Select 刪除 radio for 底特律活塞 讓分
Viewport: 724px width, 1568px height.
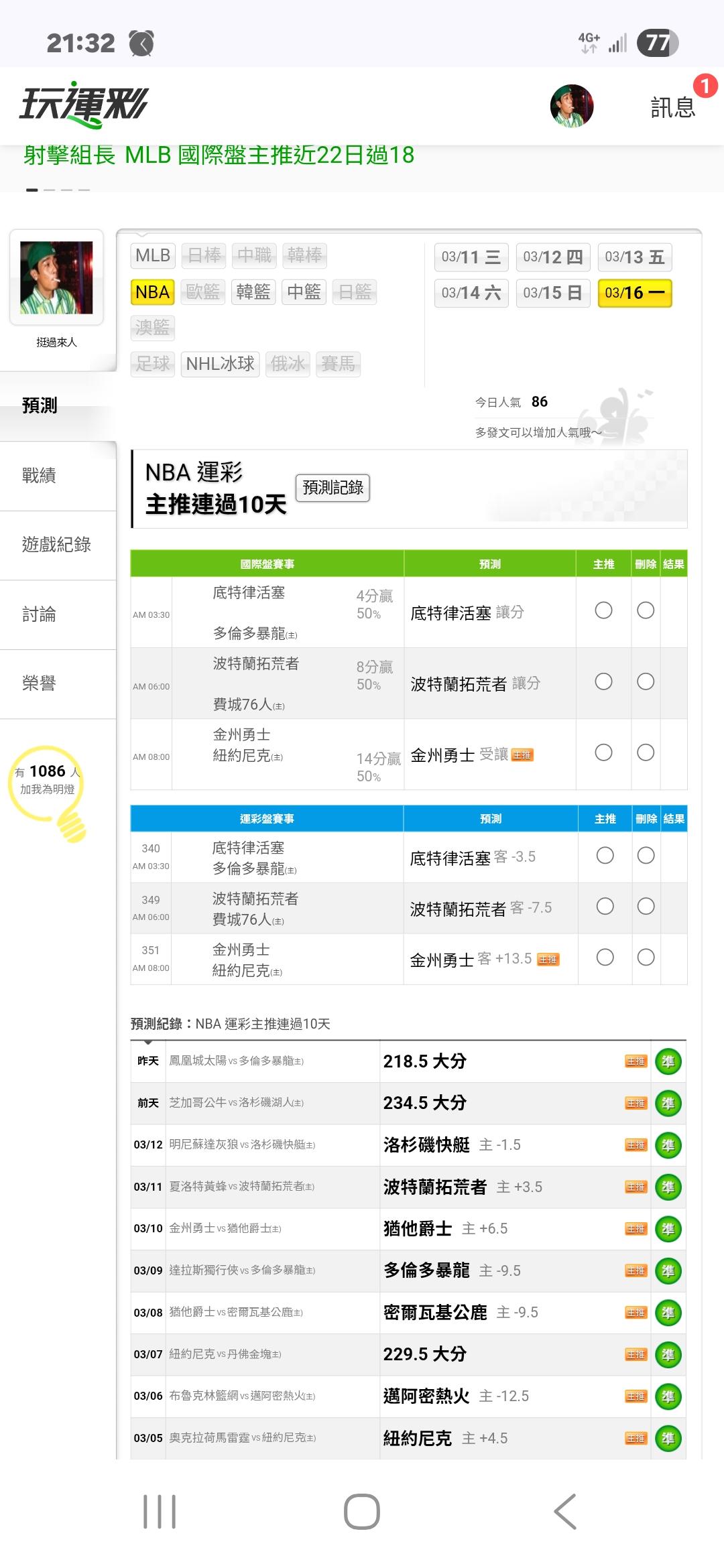(646, 610)
